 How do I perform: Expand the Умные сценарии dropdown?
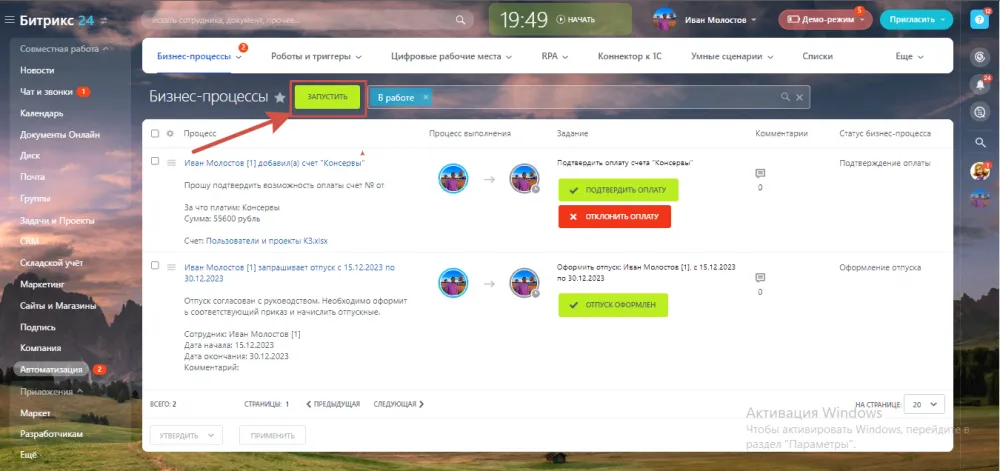point(770,57)
